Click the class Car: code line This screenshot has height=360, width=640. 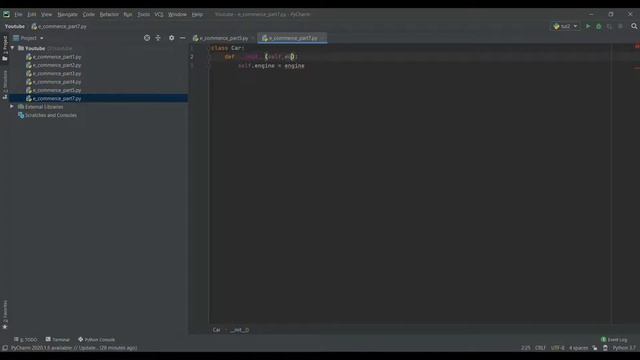pyautogui.click(x=227, y=48)
